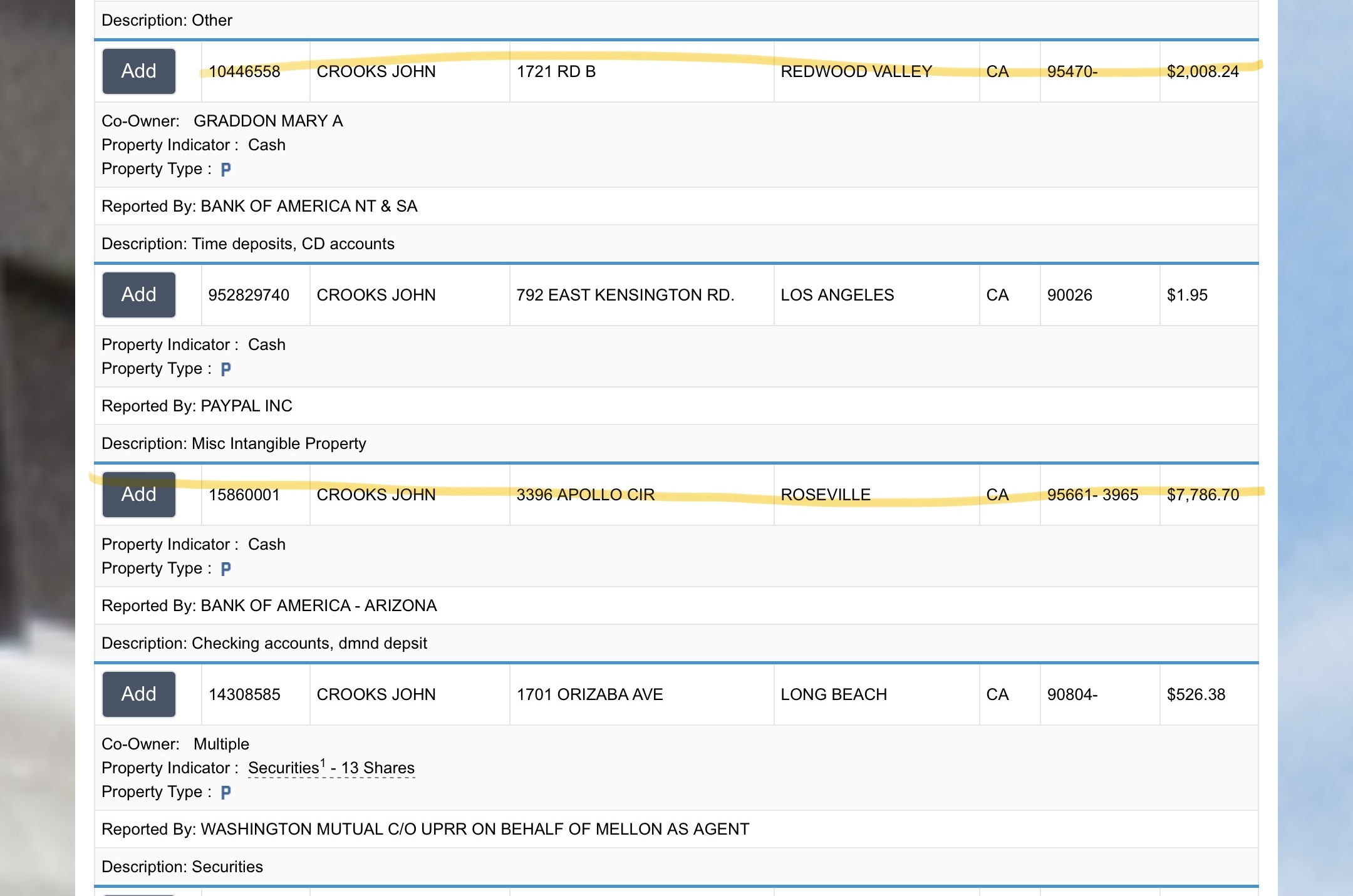Select Description: Misc Intangible Property
The width and height of the screenshot is (1353, 896).
(234, 444)
